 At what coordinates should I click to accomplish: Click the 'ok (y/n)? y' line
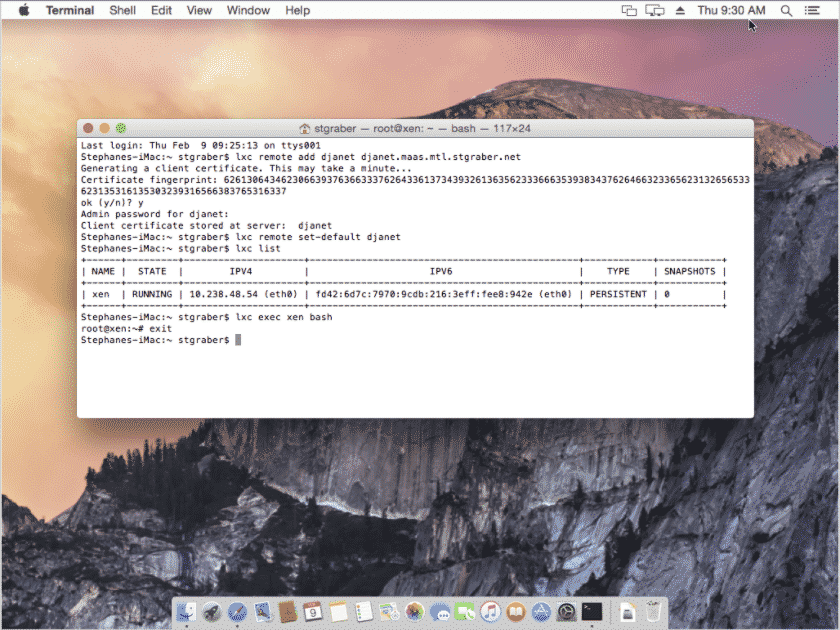(112, 202)
